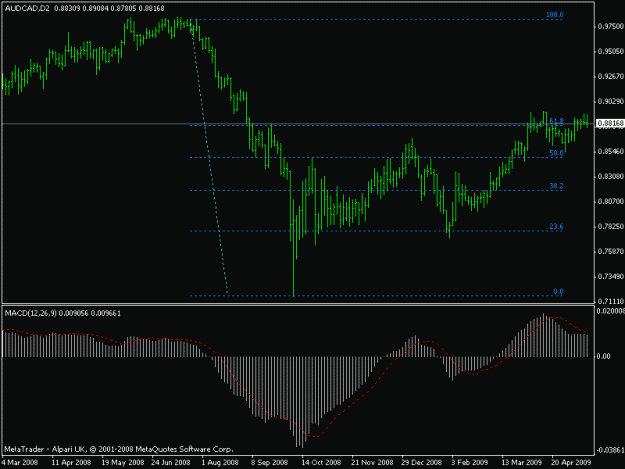Click the 13 Mar 2009 date label

pyautogui.click(x=522, y=463)
